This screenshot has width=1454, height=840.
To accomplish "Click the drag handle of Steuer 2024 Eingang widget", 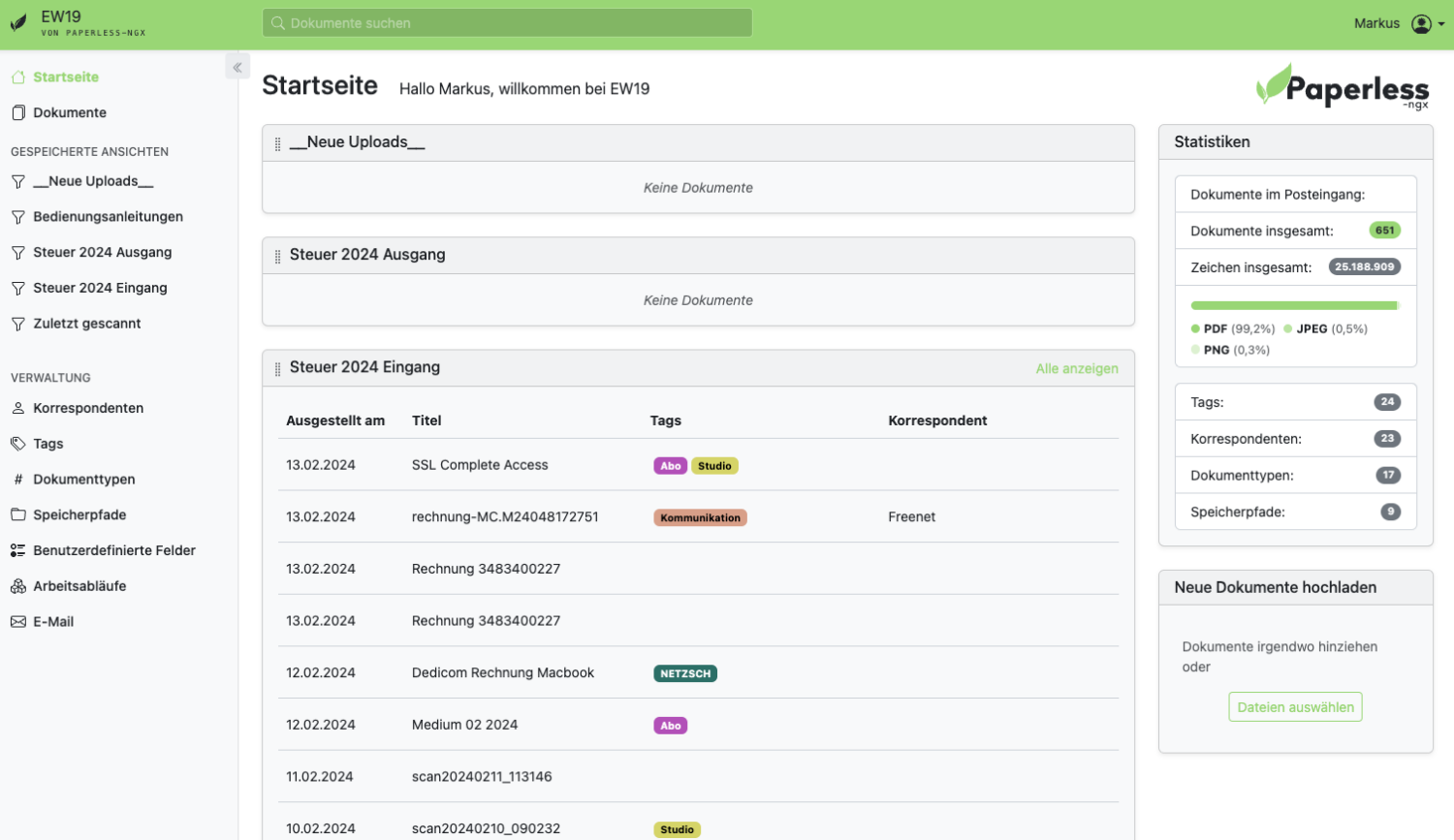I will 277,368.
